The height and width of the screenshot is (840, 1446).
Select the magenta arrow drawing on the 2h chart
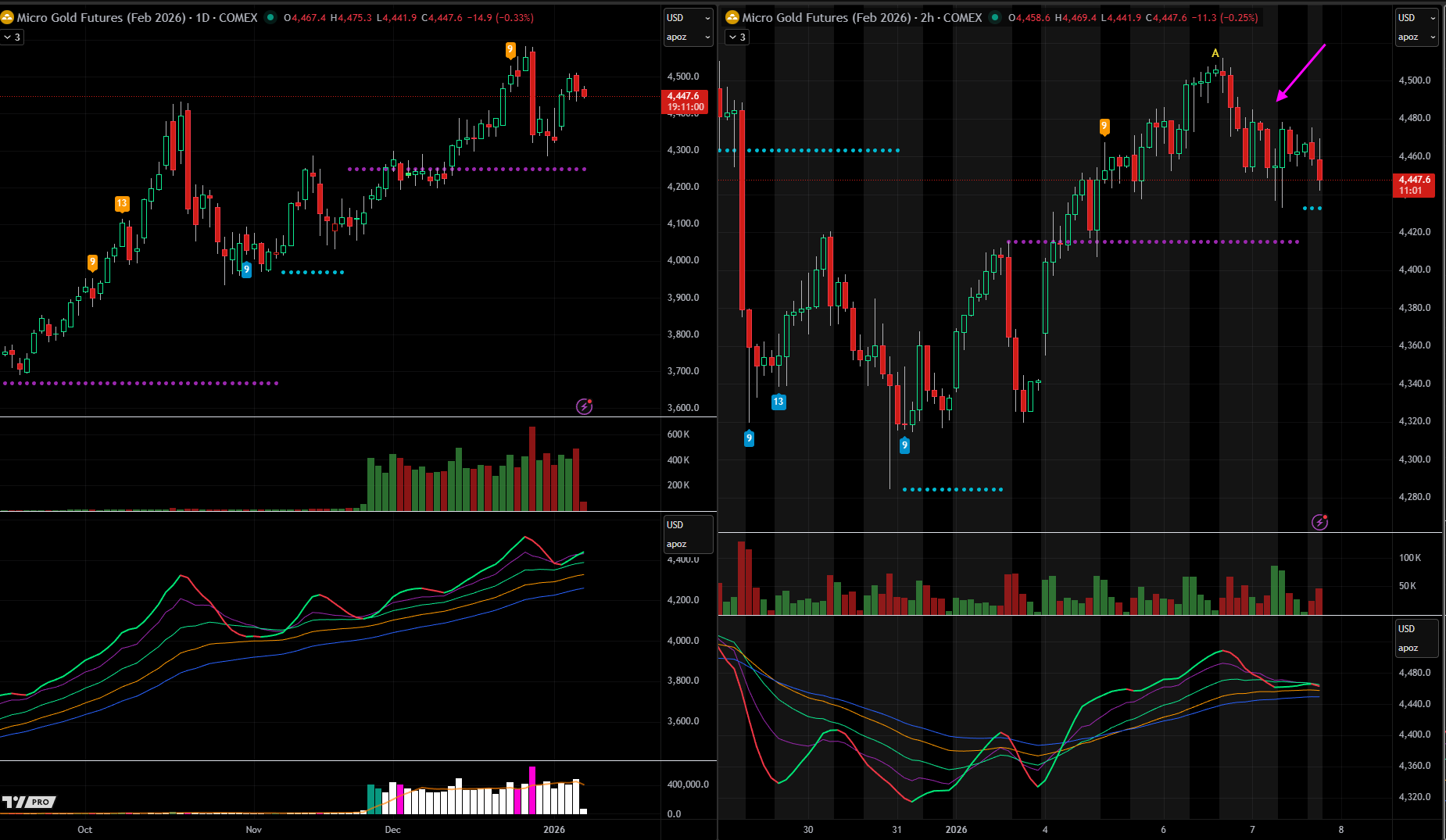(x=1301, y=72)
